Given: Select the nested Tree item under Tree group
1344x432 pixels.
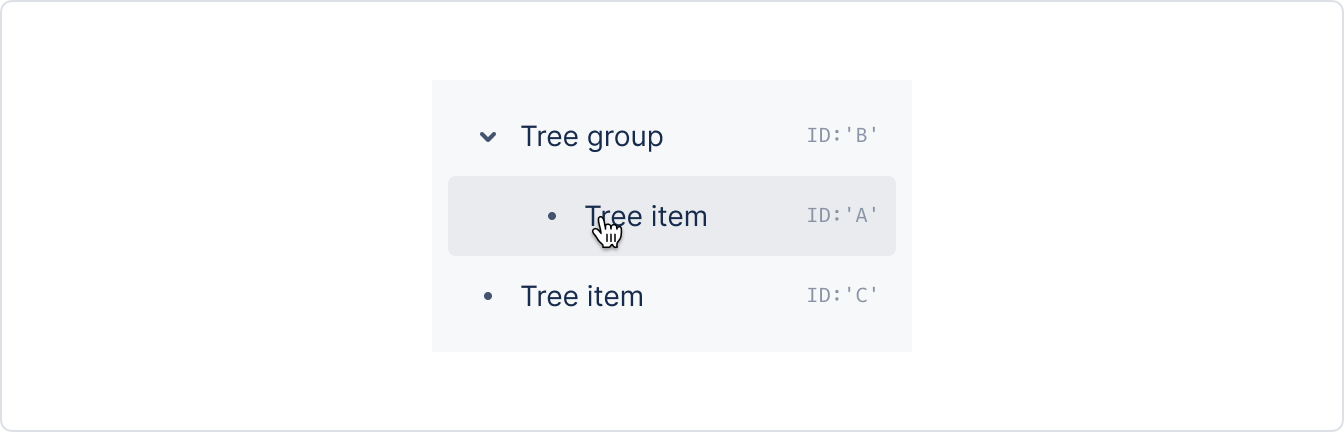Looking at the screenshot, I should 672,216.
